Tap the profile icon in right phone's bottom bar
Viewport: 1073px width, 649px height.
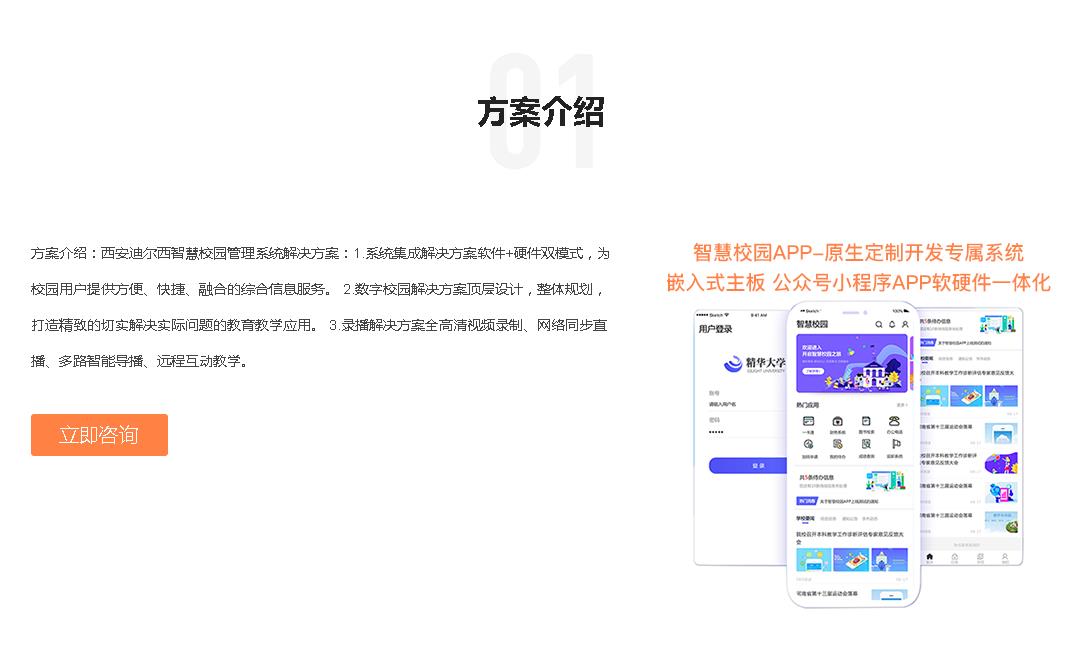[x=1005, y=557]
